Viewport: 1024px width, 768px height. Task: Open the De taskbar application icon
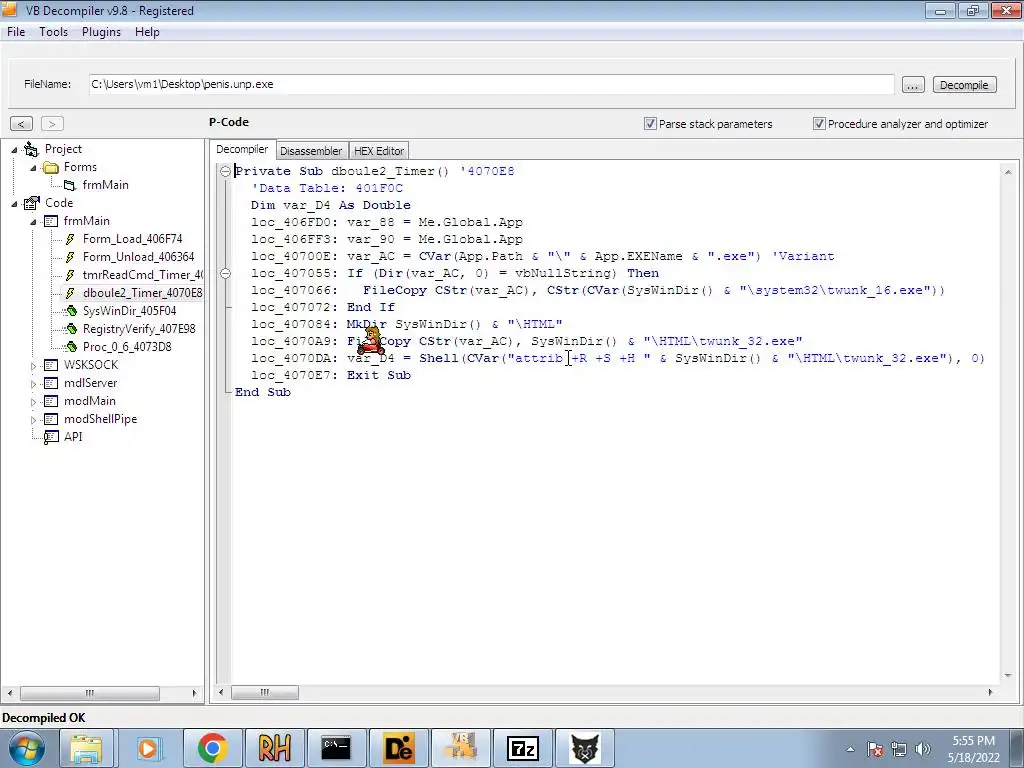(x=398, y=748)
